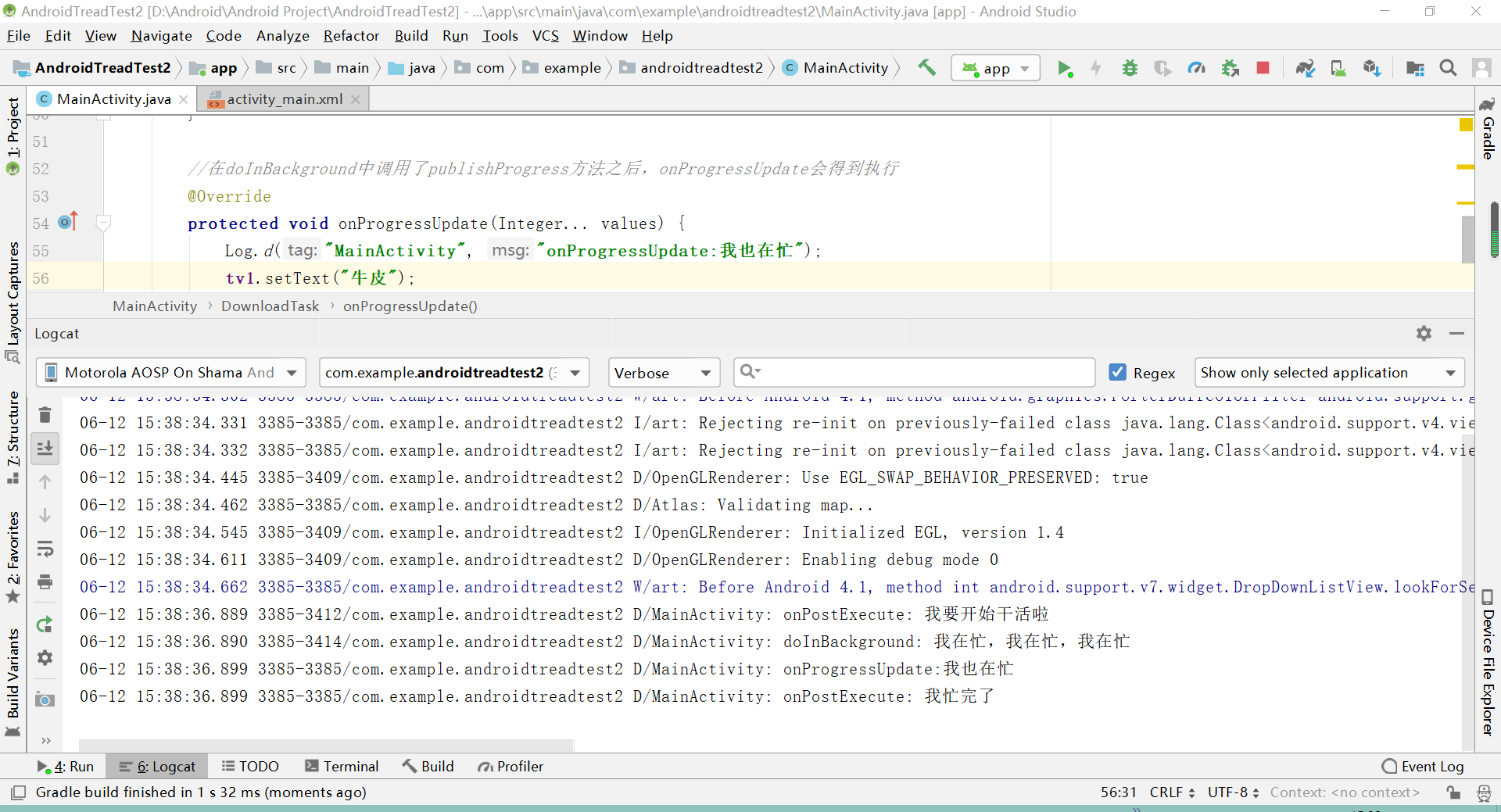This screenshot has height=812, width=1501.
Task: Open the Gradle side panel
Action: pyautogui.click(x=1488, y=128)
